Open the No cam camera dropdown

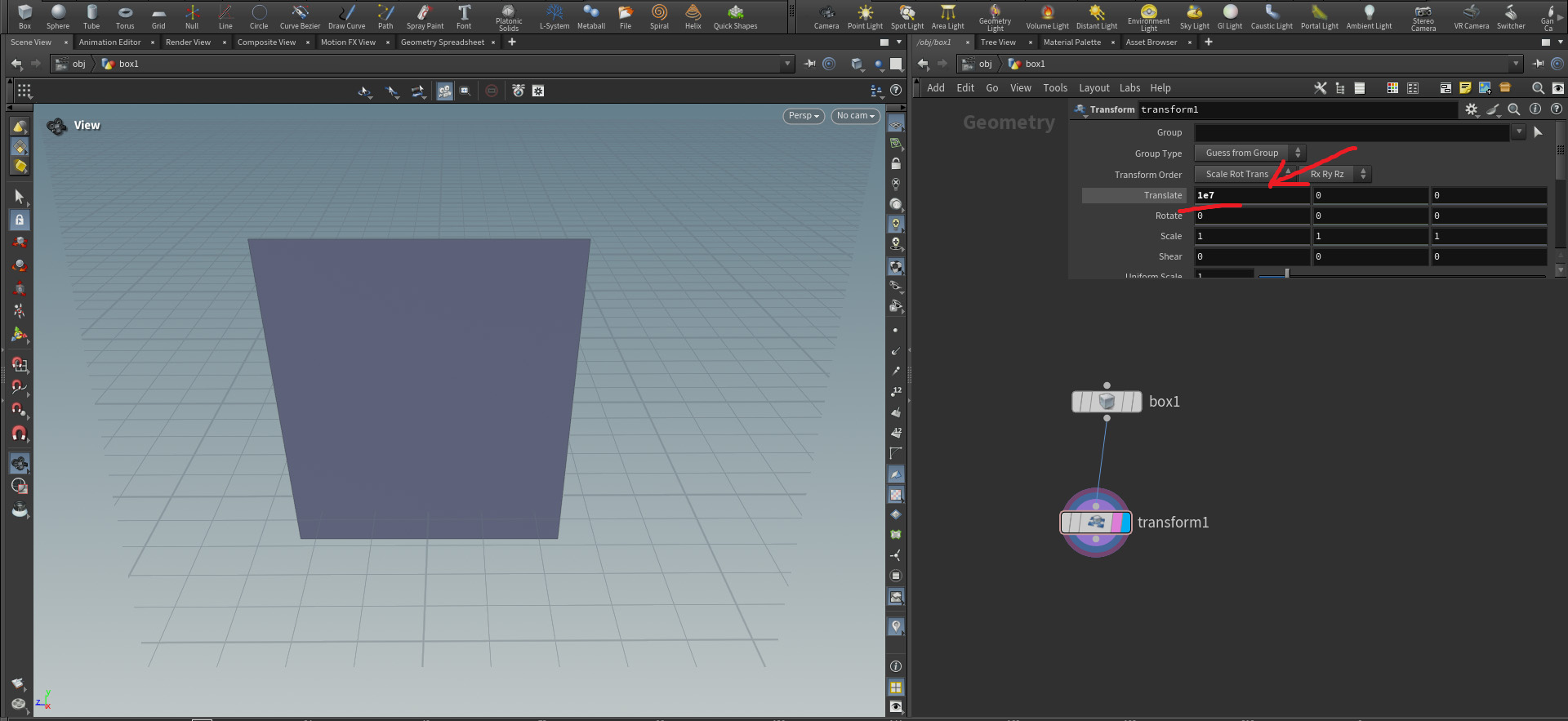tap(855, 116)
